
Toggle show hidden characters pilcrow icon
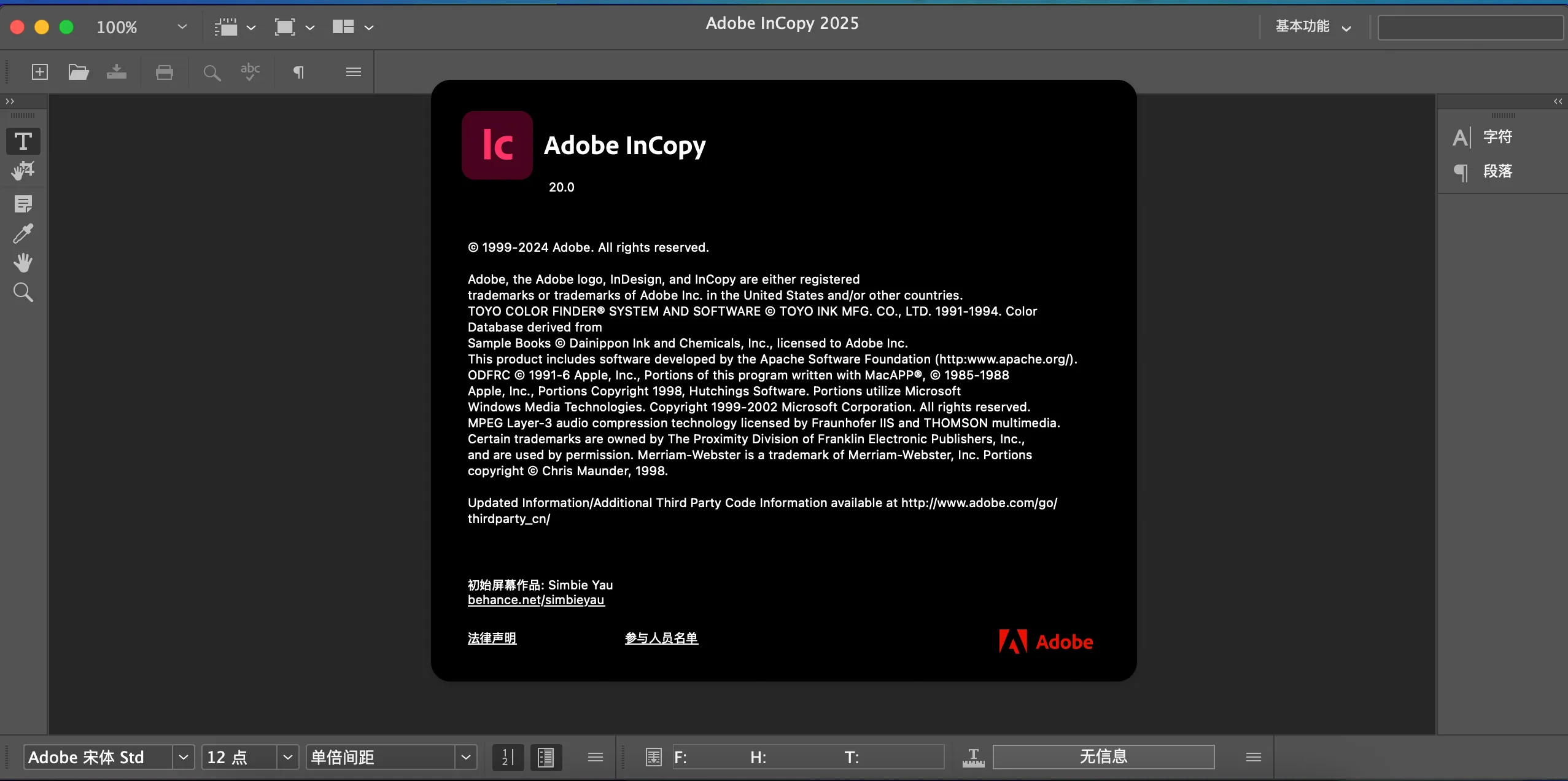[298, 72]
